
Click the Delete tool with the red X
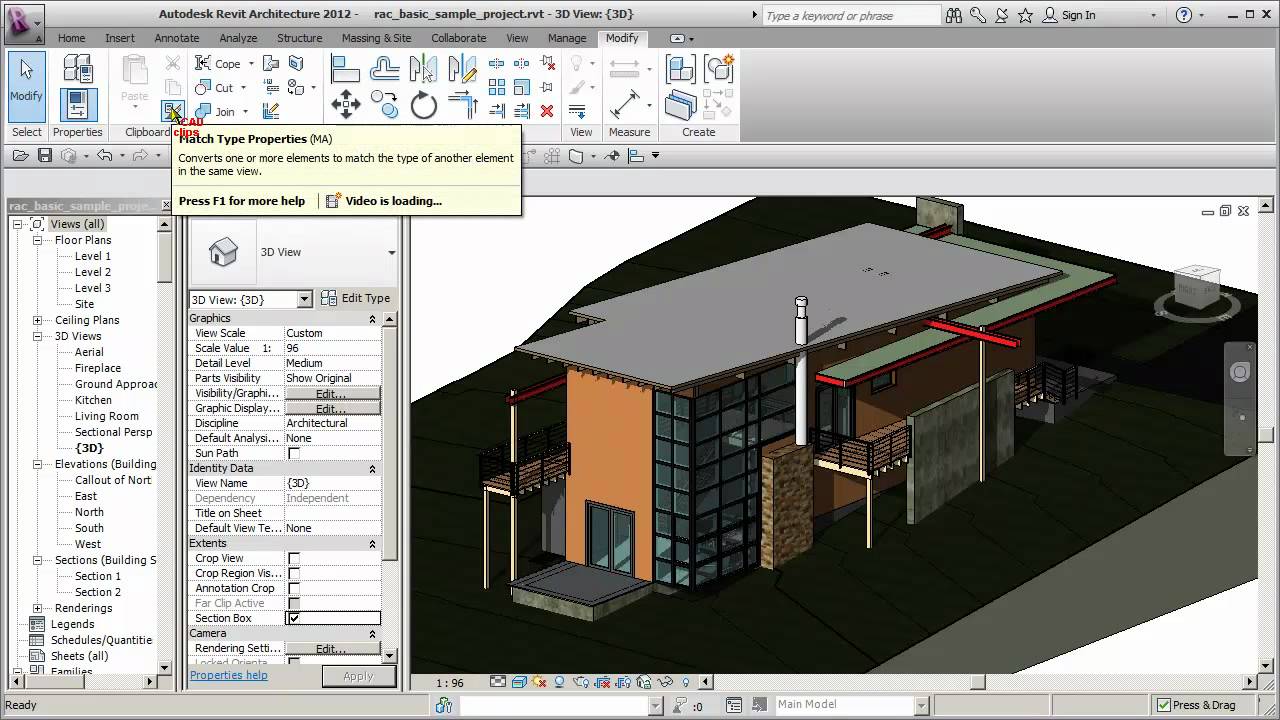click(547, 111)
